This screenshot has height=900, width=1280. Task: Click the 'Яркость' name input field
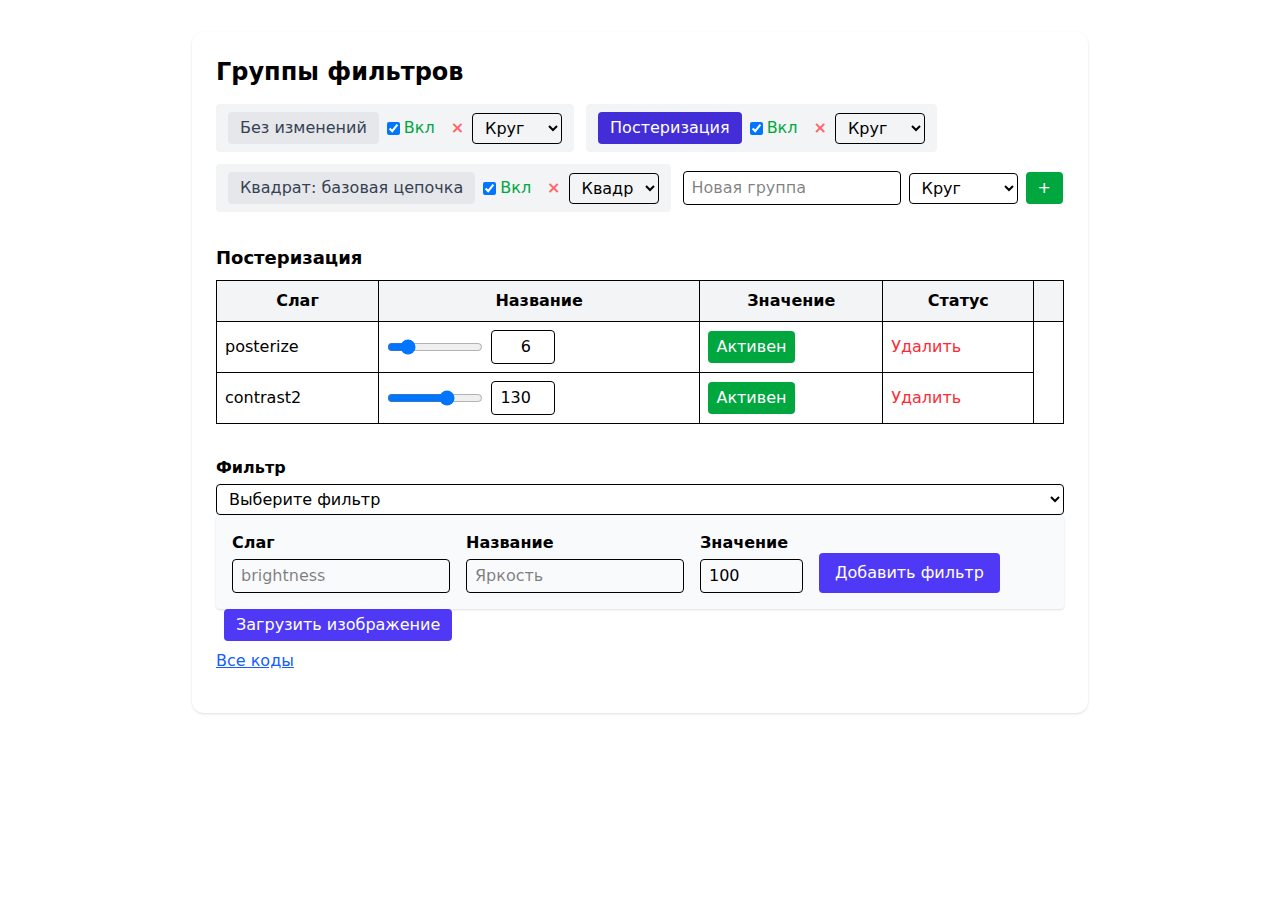[575, 576]
